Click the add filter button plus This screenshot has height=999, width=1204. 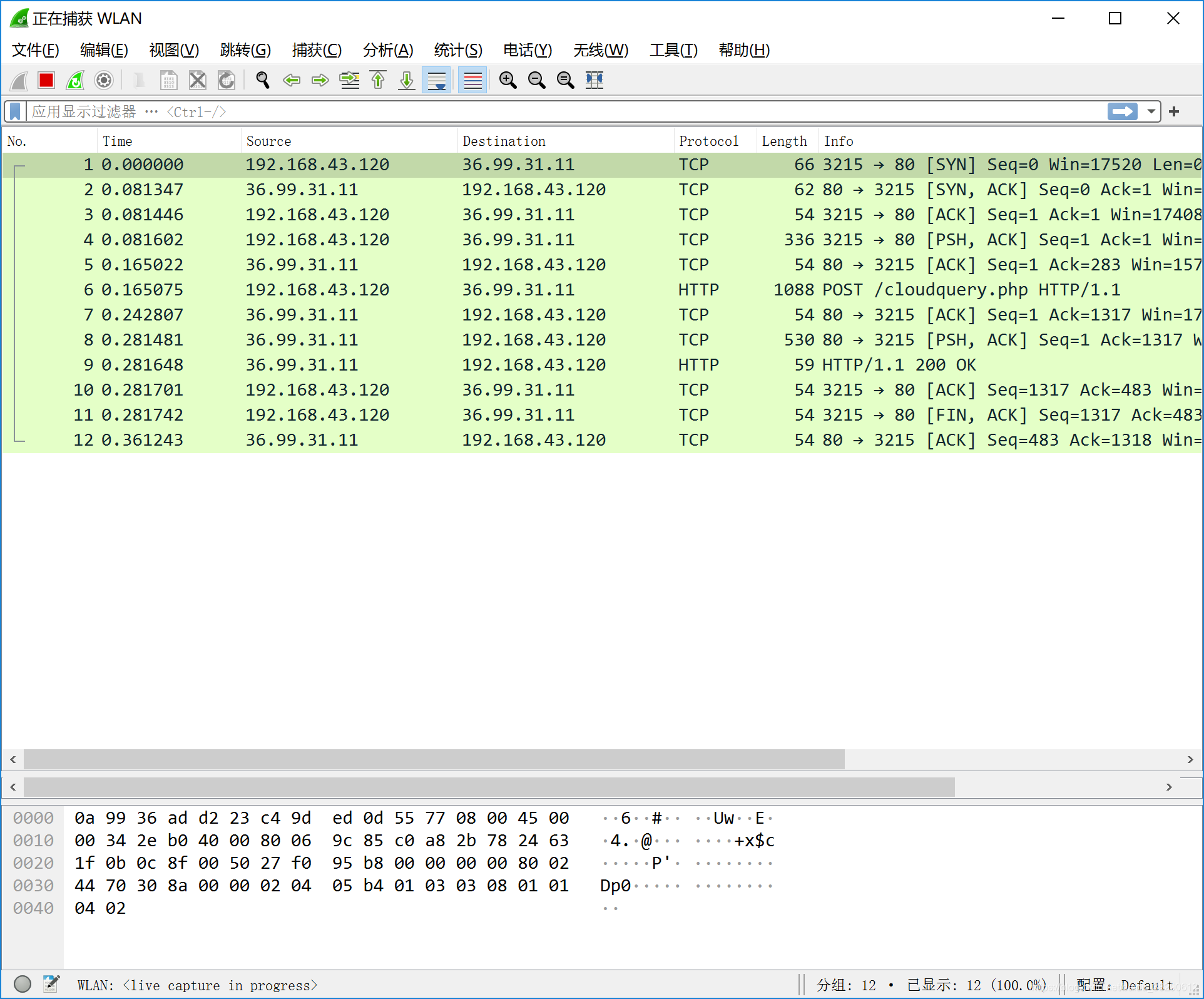tap(1174, 111)
